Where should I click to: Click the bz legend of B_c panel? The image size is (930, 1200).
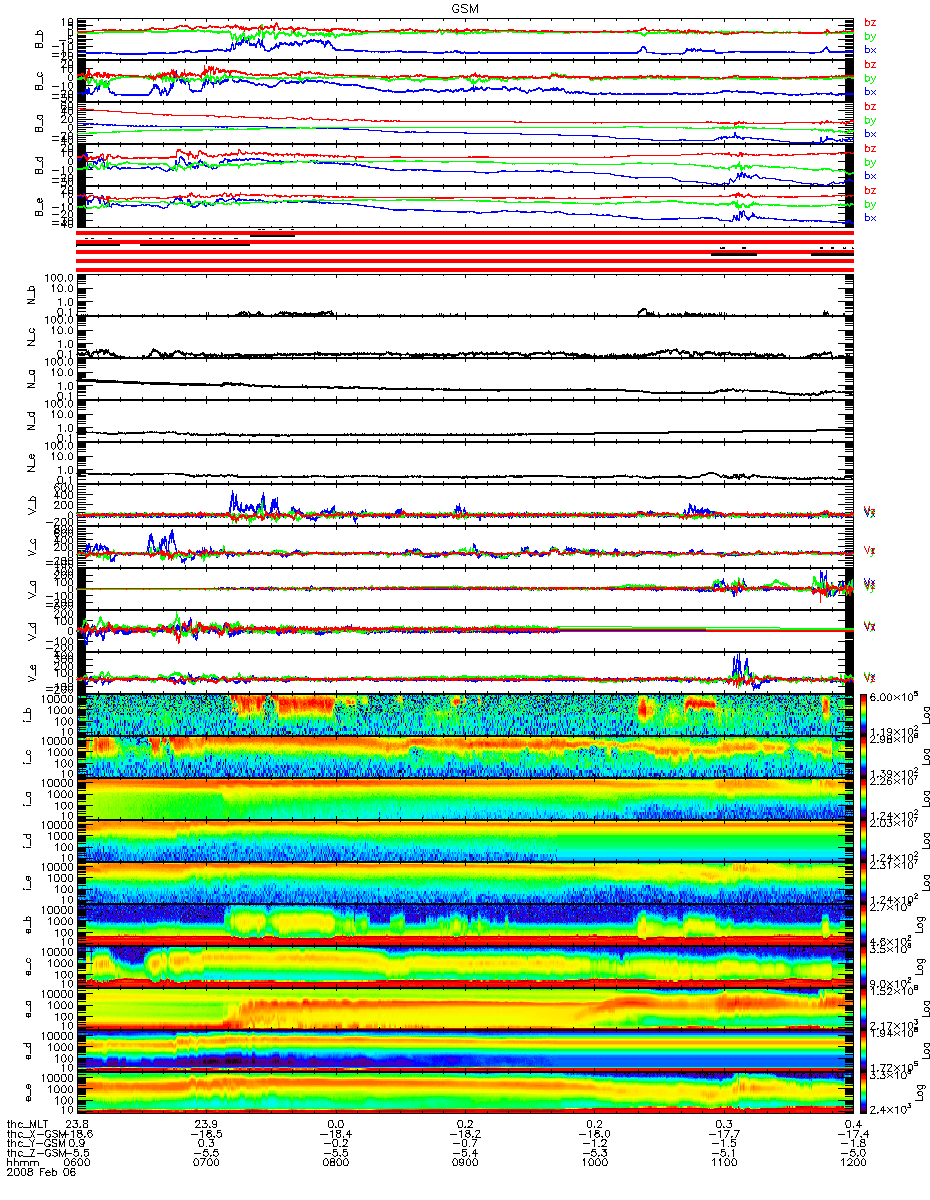click(870, 65)
